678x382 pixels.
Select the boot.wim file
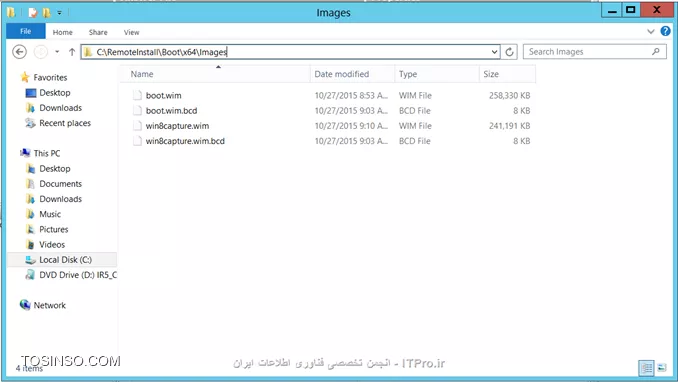(x=163, y=96)
